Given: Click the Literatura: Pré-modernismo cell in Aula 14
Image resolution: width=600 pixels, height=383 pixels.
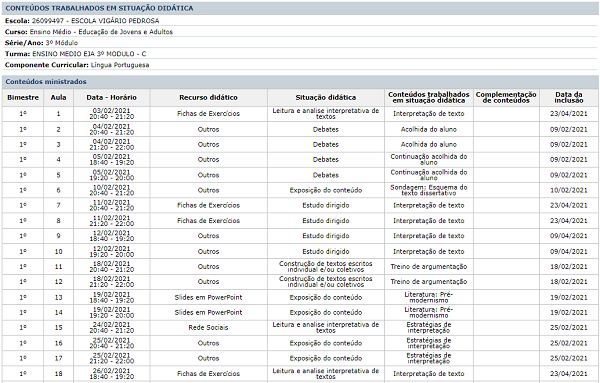Looking at the screenshot, I should pyautogui.click(x=429, y=313).
